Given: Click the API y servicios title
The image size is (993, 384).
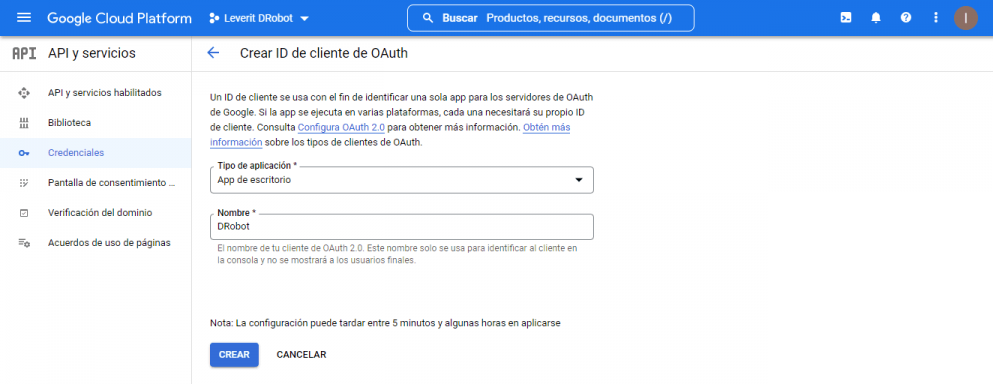Looking at the screenshot, I should pyautogui.click(x=92, y=54).
